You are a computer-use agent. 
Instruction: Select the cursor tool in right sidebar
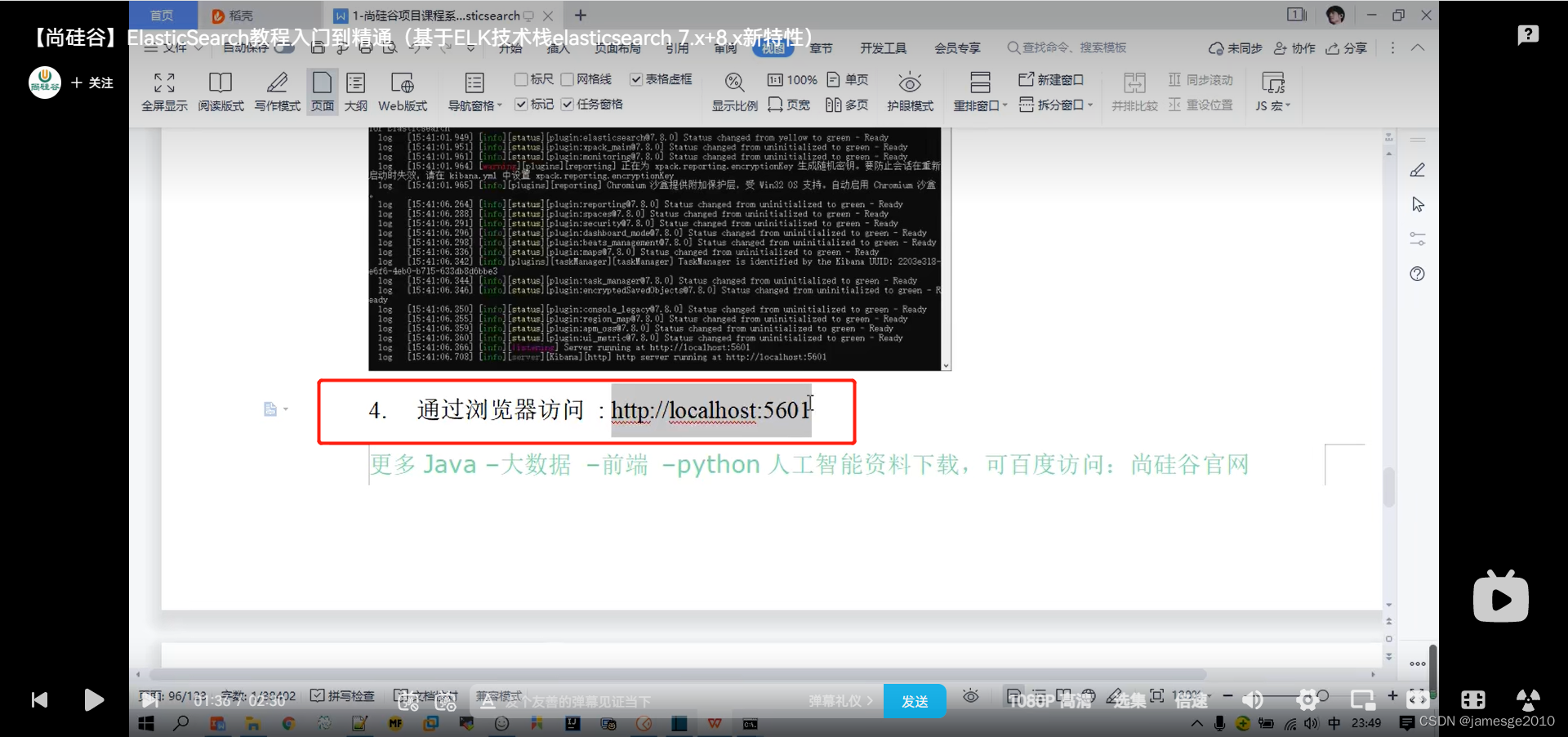coord(1418,204)
